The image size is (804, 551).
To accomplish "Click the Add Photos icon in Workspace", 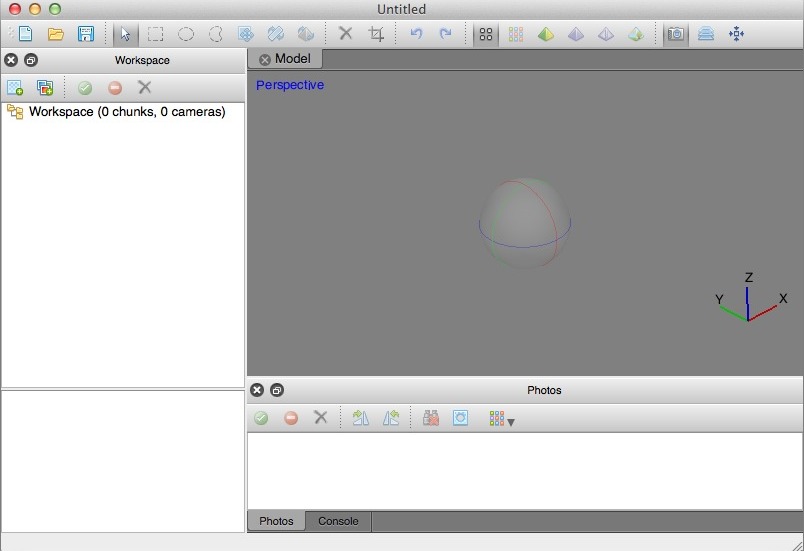I will (x=45, y=88).
